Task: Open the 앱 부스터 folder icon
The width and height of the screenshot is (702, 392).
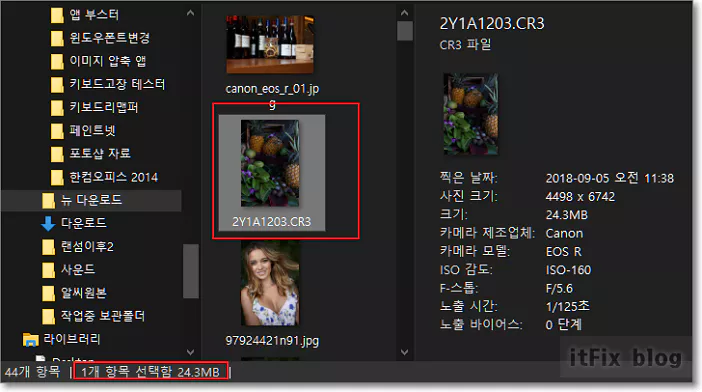Action: [x=57, y=15]
